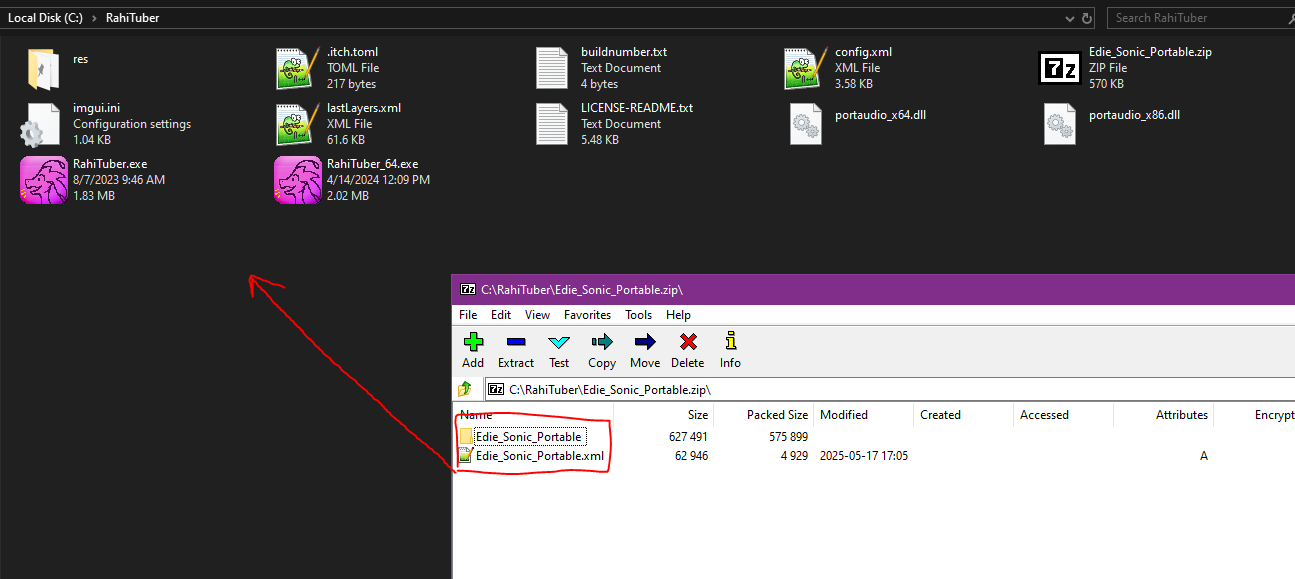Select the portaudio_x86.dll file icon

point(1059,124)
